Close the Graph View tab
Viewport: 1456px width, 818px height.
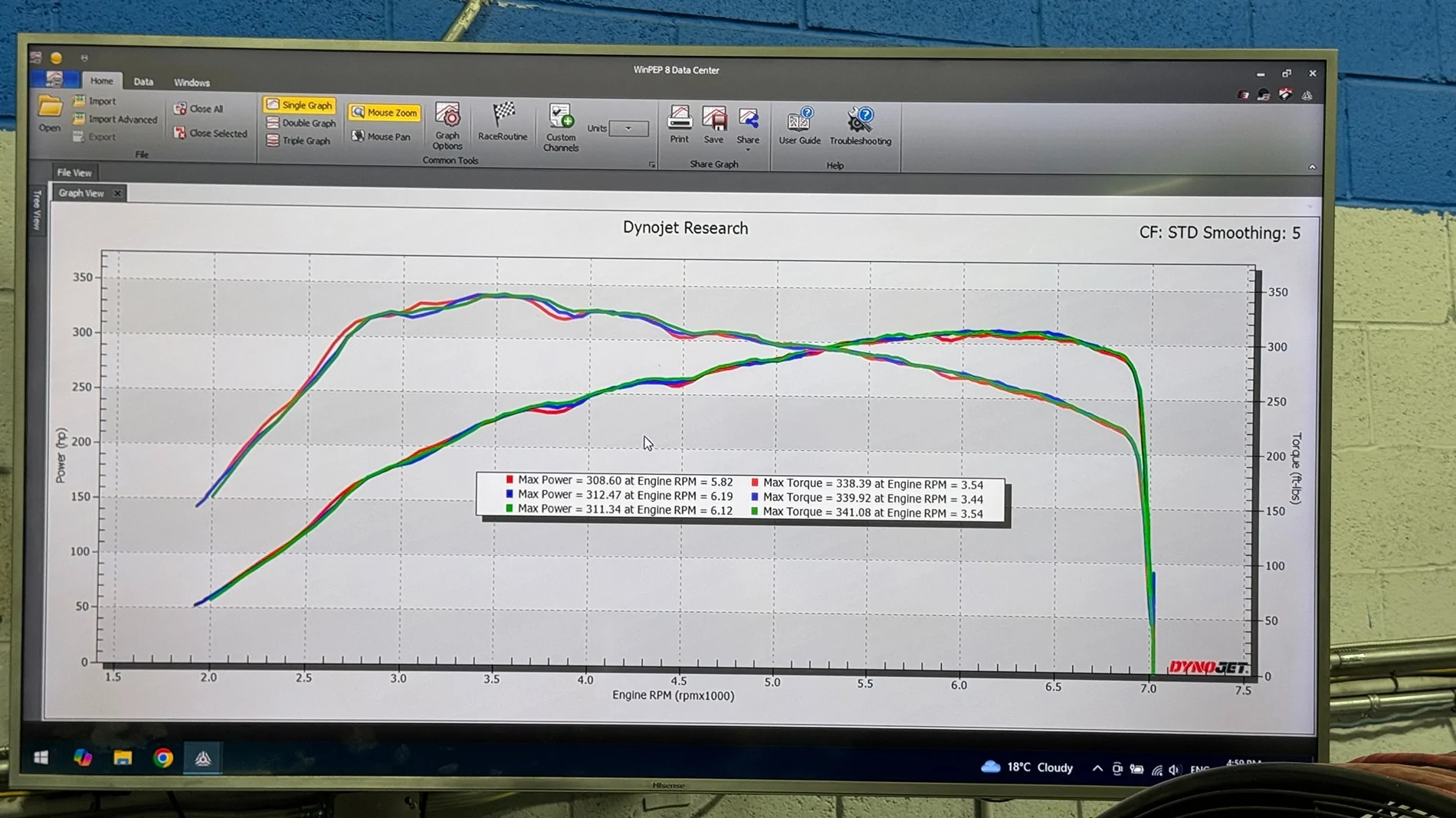tap(117, 193)
